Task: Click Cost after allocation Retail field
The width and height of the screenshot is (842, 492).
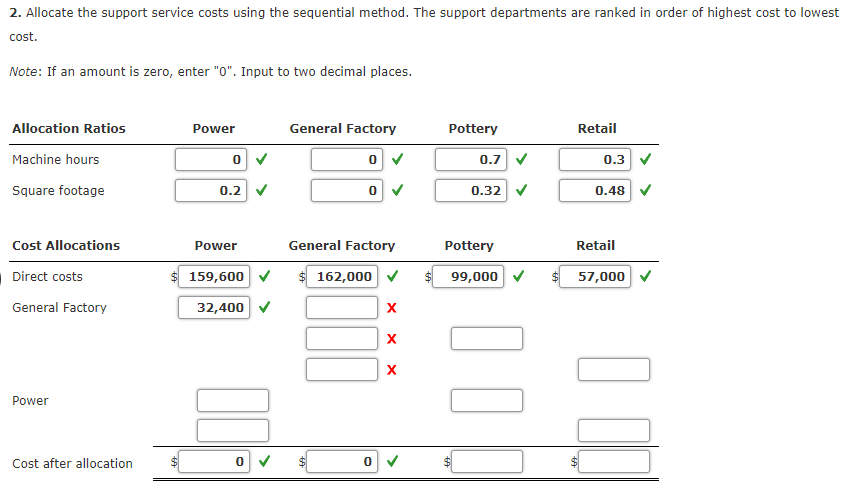Action: point(614,461)
